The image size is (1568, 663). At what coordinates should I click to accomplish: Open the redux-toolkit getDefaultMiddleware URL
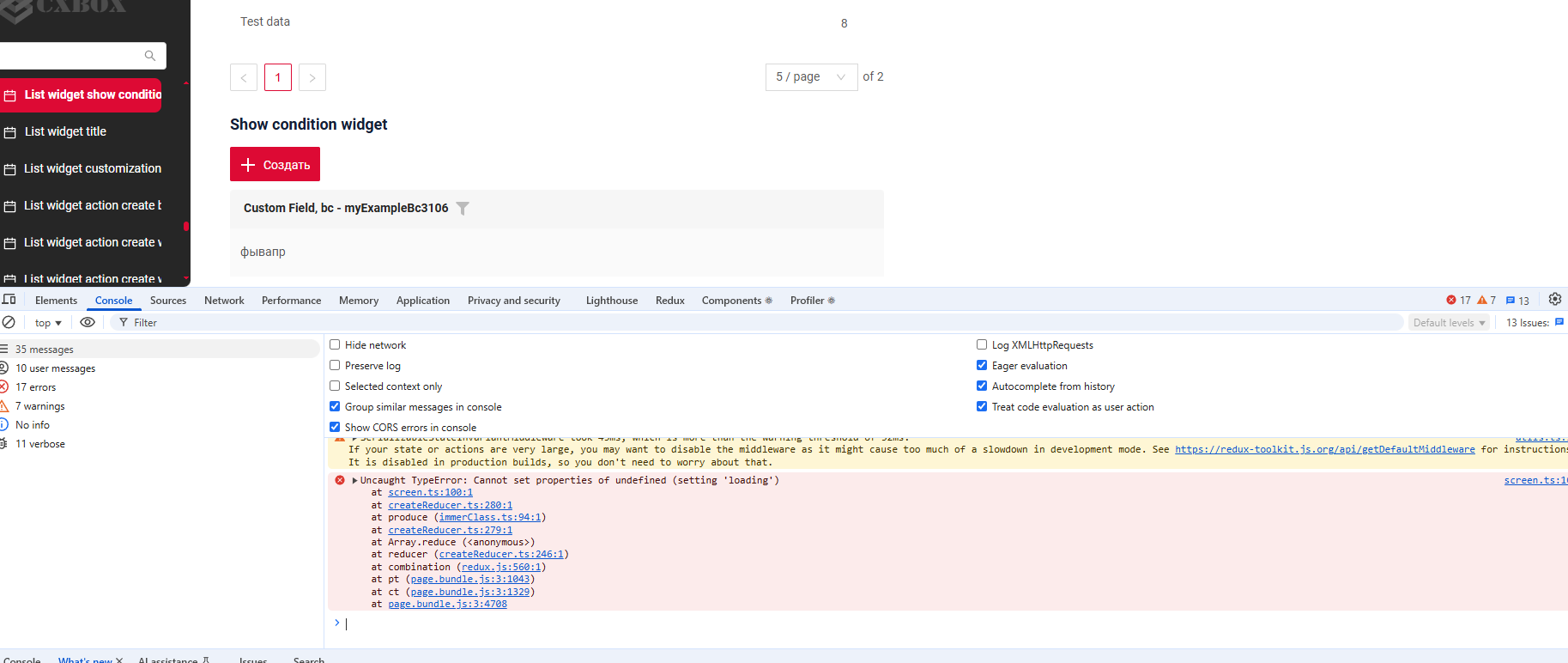click(1324, 449)
